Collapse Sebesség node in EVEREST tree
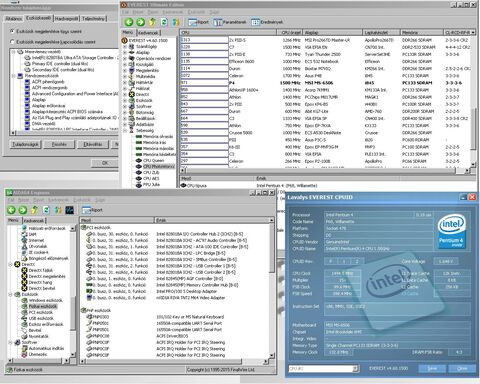This screenshot has width=480, height=384. coord(125,130)
